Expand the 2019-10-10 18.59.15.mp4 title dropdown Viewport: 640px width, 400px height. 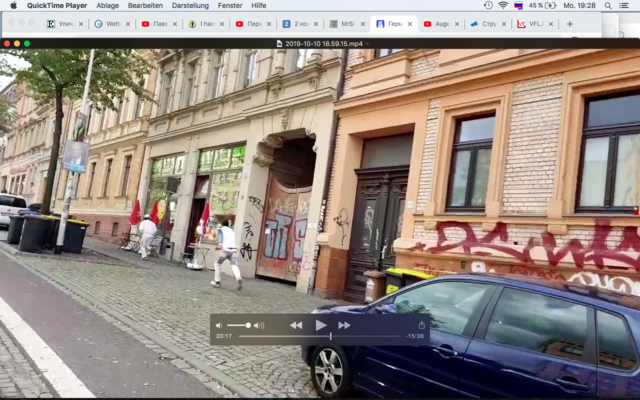(367, 43)
